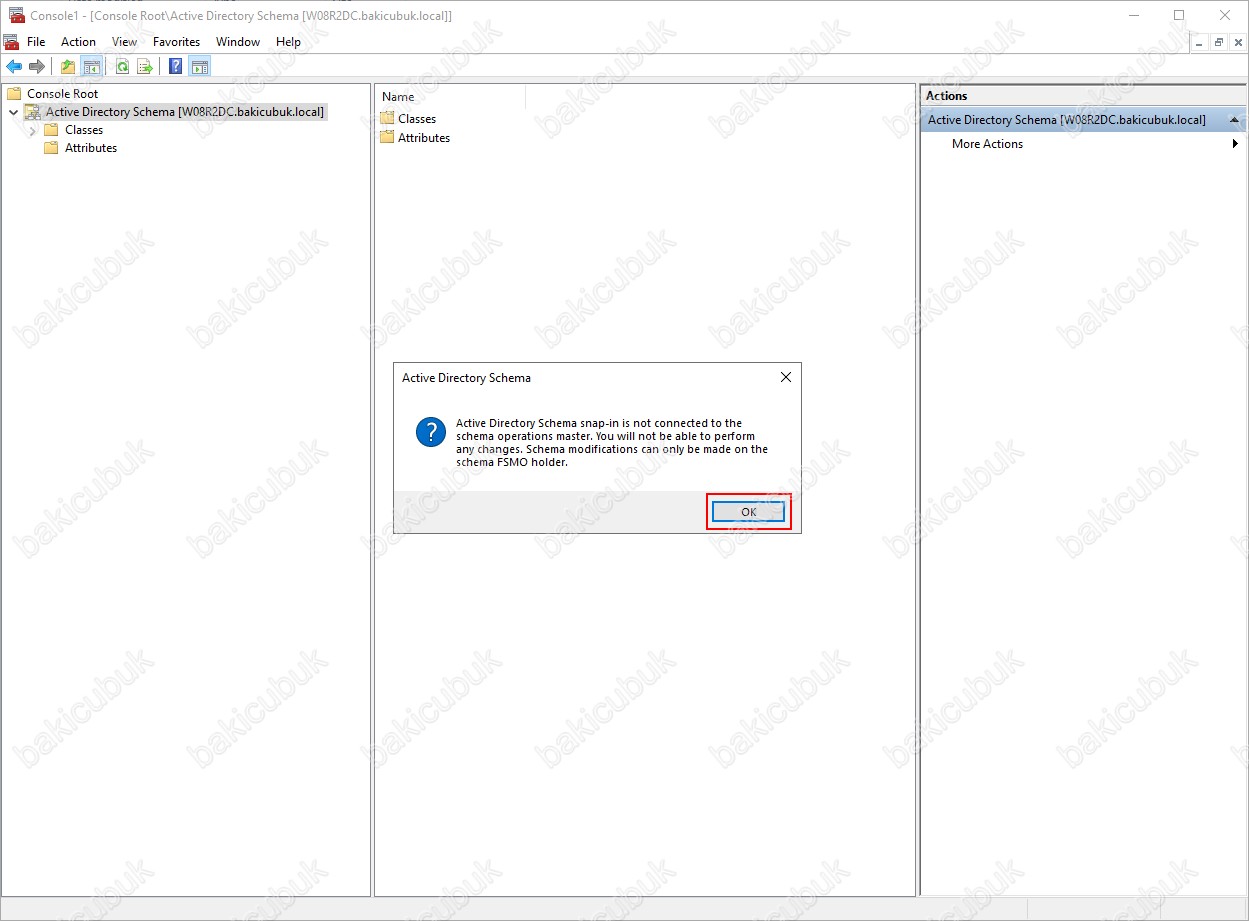Click the Actions pane title

946,96
